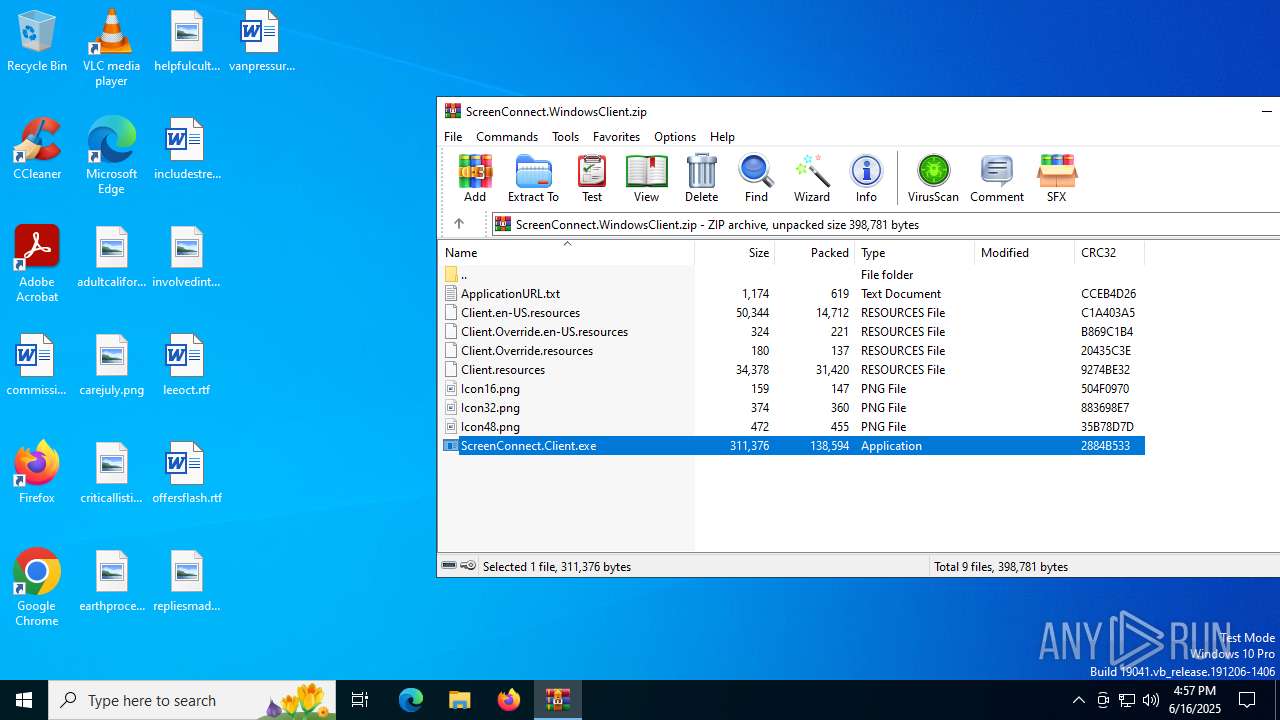This screenshot has height=720, width=1280.
Task: Select ScreenConnect.Client.exe row
Action: point(793,445)
